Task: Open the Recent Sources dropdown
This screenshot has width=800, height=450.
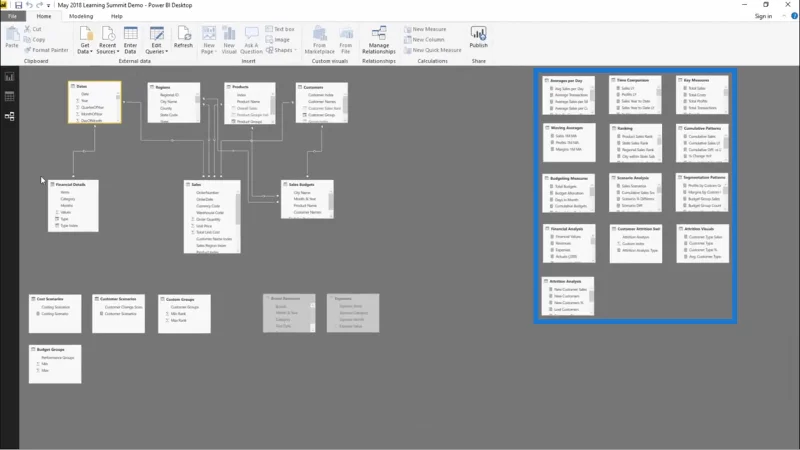Action: point(107,40)
